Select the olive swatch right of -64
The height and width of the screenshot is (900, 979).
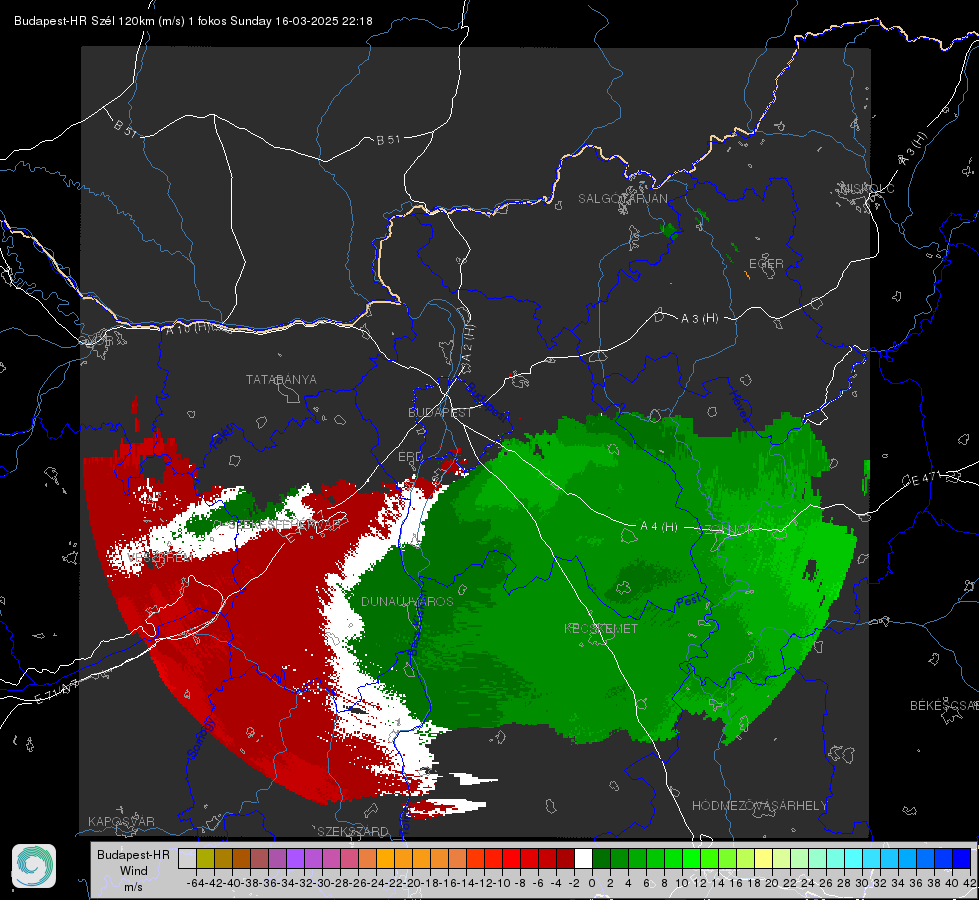point(205,858)
